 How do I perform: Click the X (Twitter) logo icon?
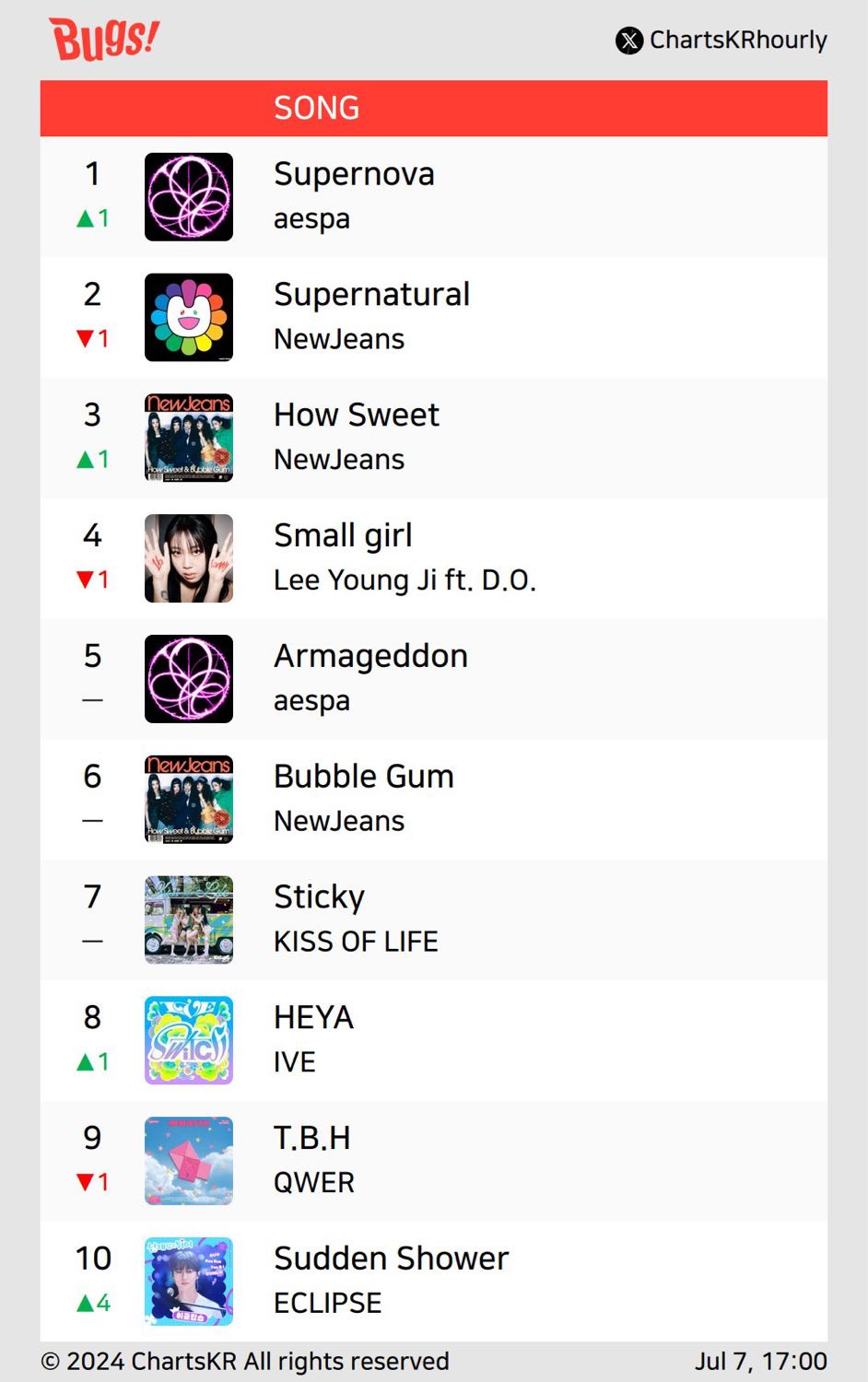click(629, 41)
